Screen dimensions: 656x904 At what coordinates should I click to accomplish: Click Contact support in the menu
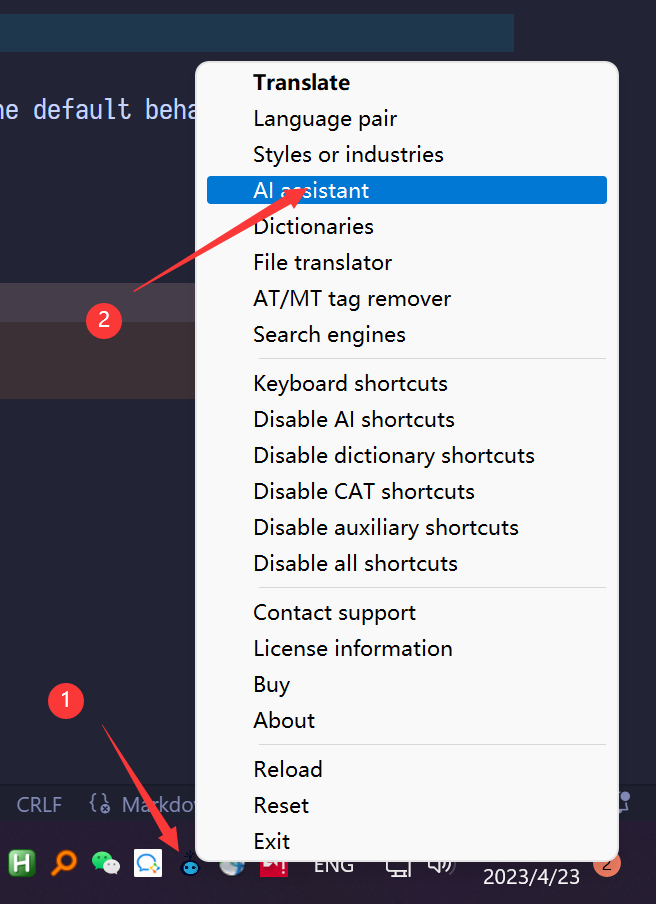click(x=334, y=612)
